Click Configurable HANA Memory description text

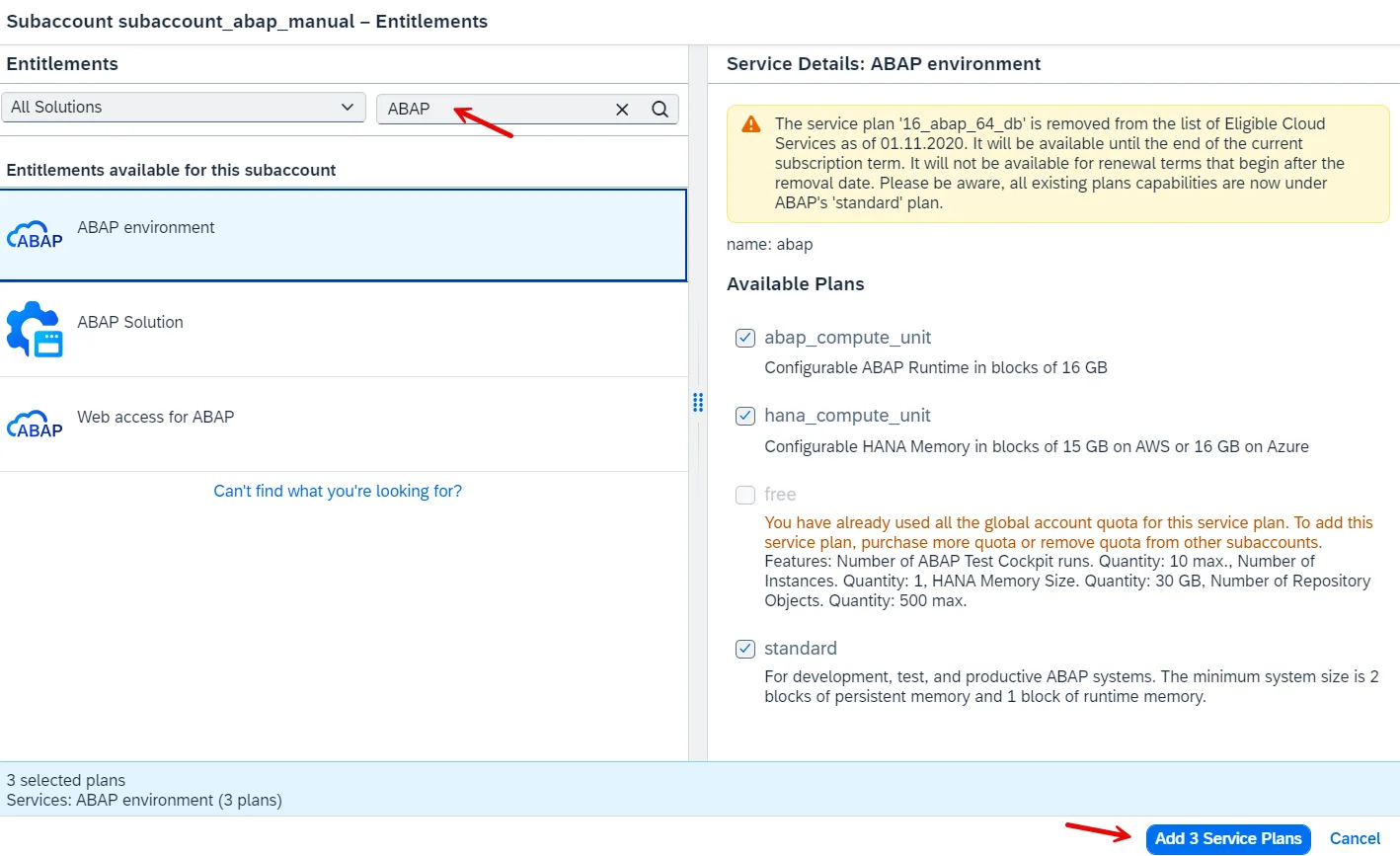(x=1037, y=446)
